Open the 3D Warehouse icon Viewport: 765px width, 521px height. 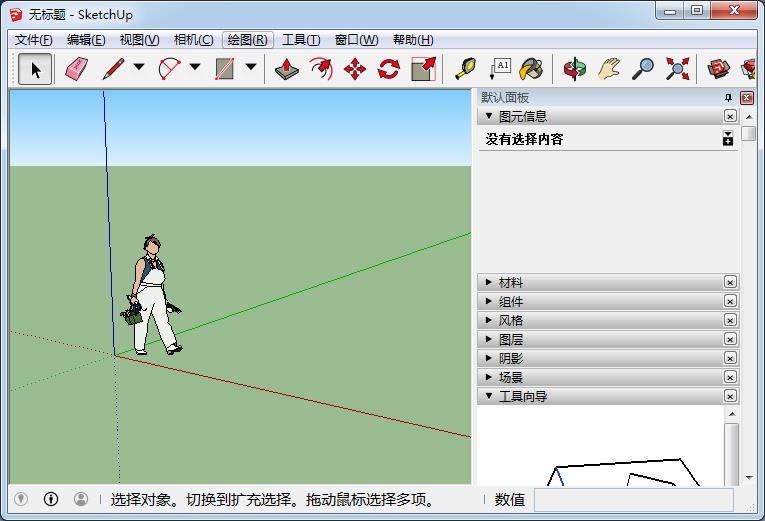pos(719,69)
